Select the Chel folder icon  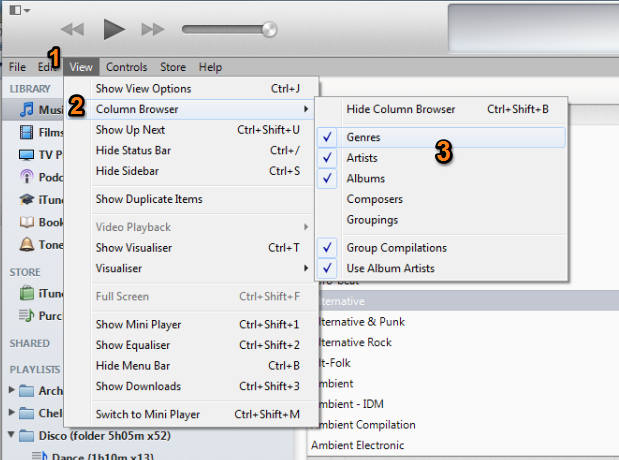point(26,413)
